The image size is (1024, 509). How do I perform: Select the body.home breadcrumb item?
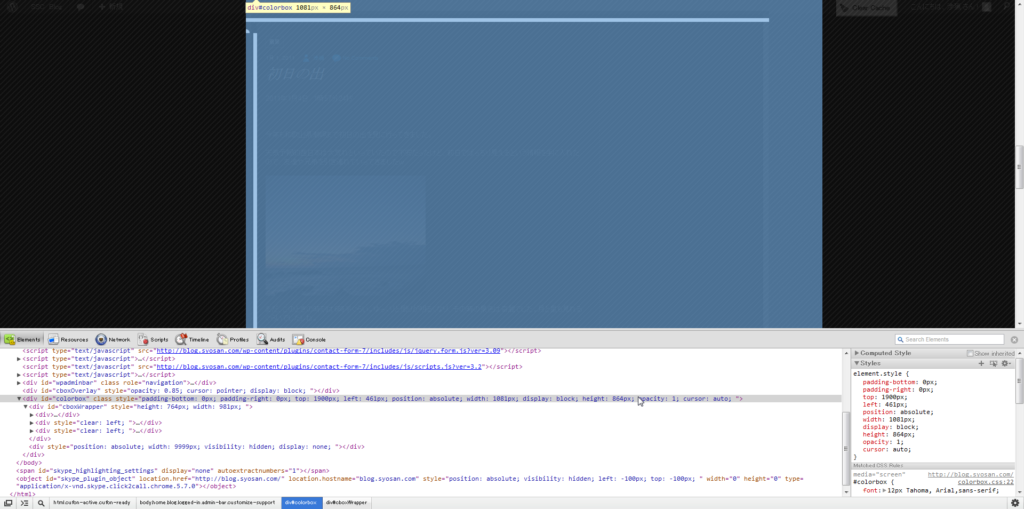[206, 502]
